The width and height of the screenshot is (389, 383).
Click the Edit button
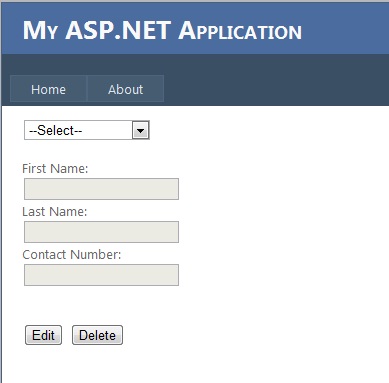(44, 335)
